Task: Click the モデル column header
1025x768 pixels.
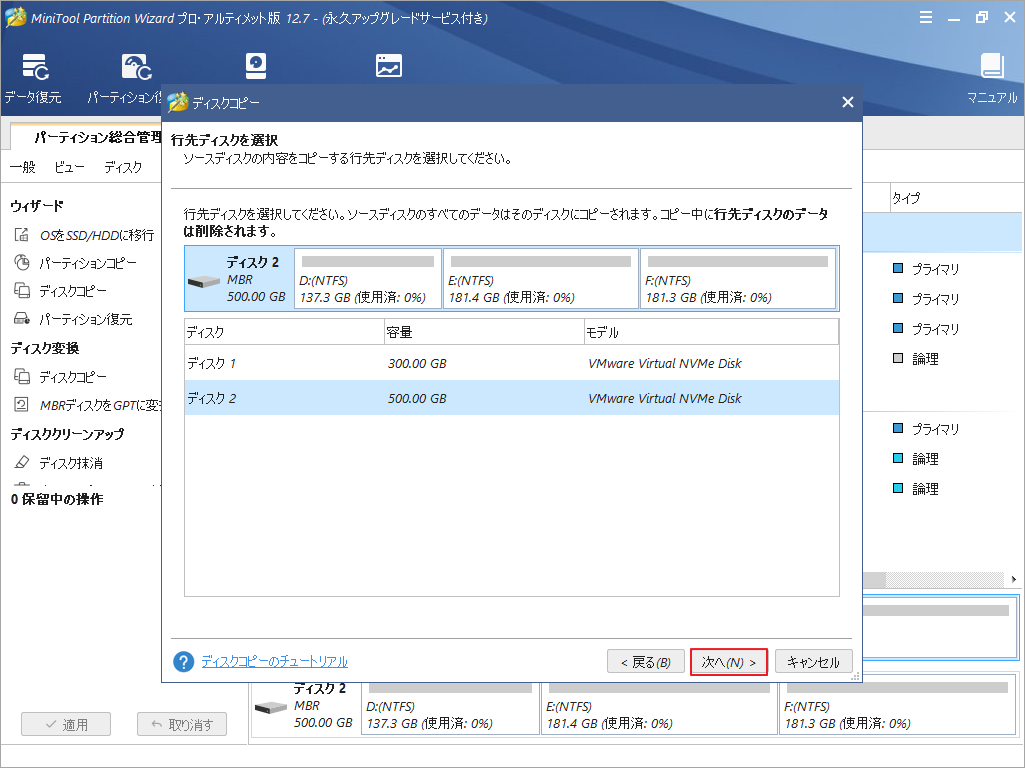Action: click(711, 332)
